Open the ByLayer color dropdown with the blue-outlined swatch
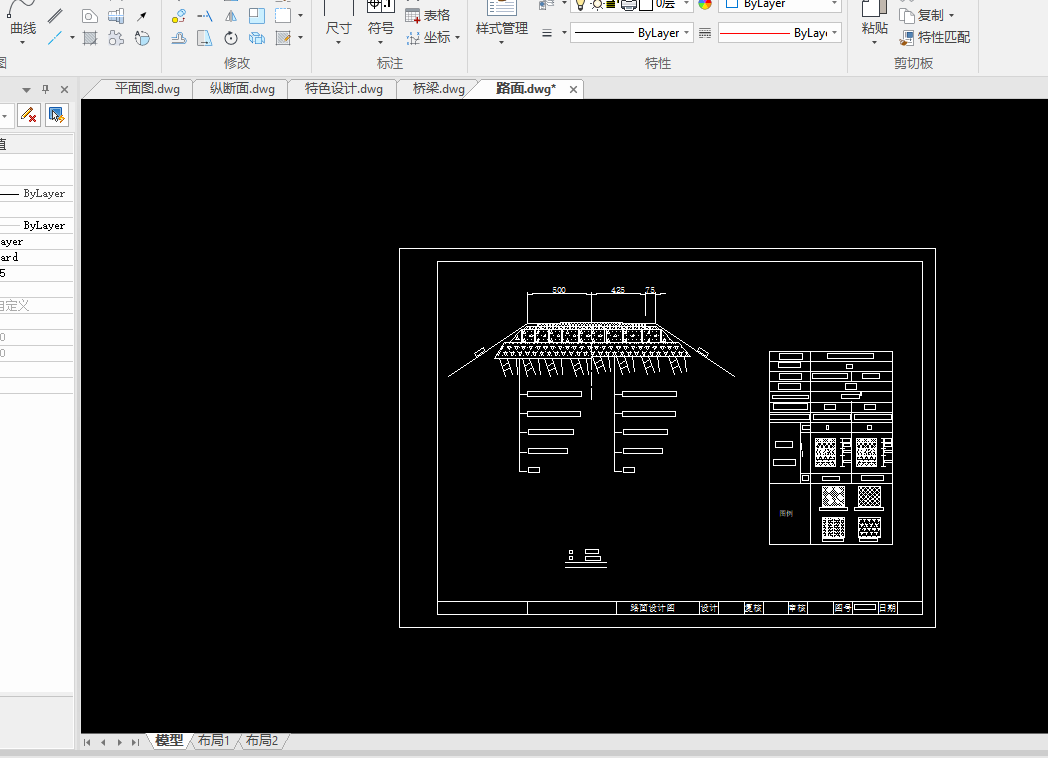1048x758 pixels. tap(779, 4)
